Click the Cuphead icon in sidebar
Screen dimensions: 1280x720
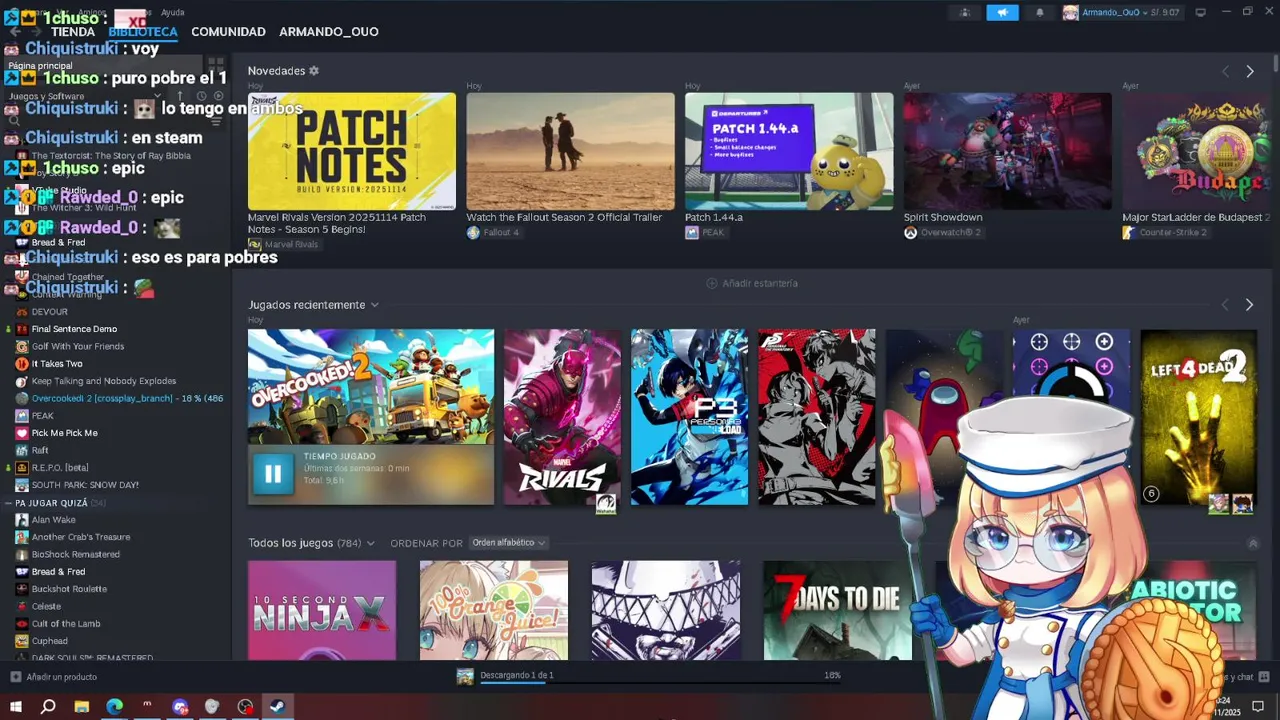pyautogui.click(x=22, y=641)
